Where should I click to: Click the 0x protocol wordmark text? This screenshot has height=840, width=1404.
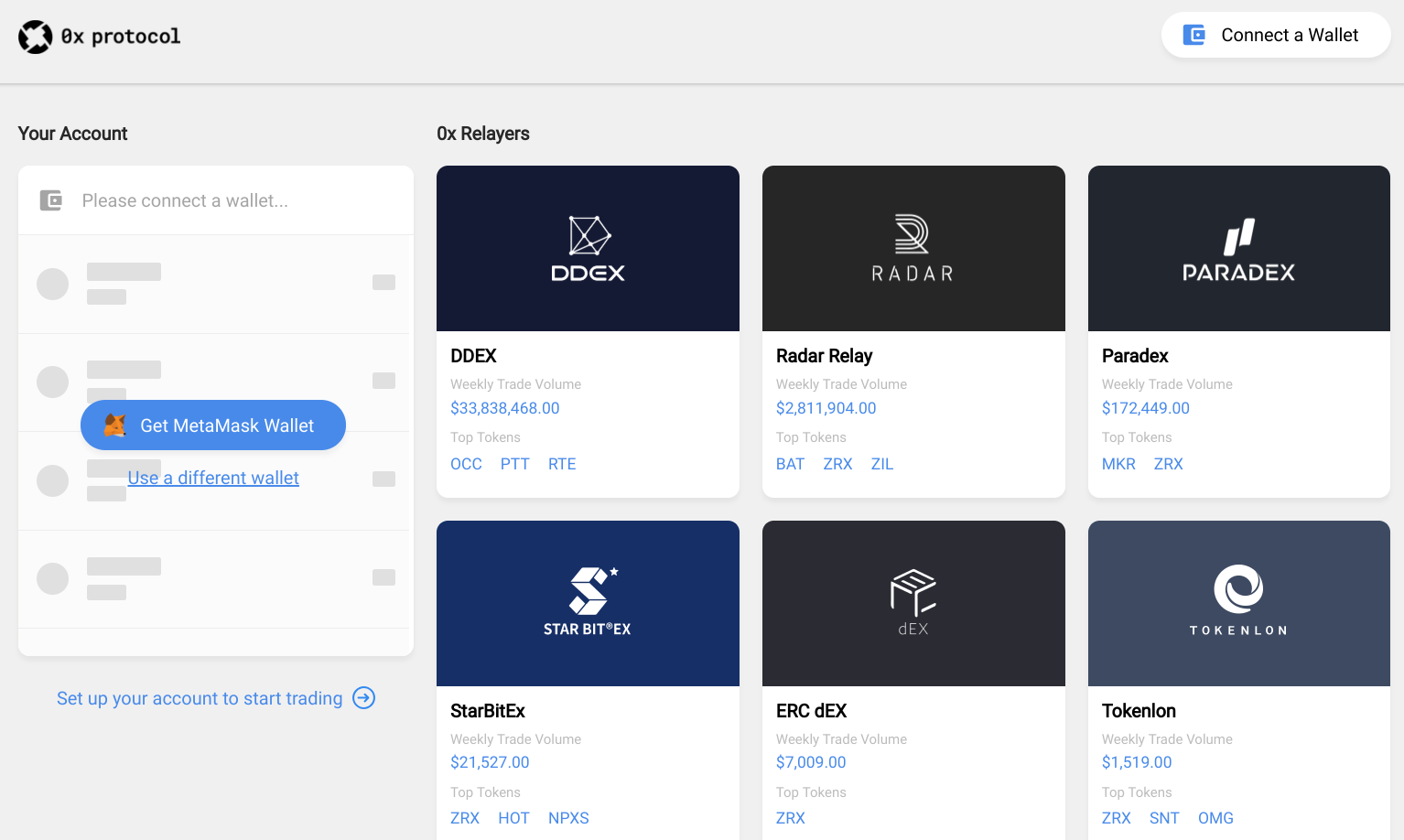pyautogui.click(x=121, y=37)
